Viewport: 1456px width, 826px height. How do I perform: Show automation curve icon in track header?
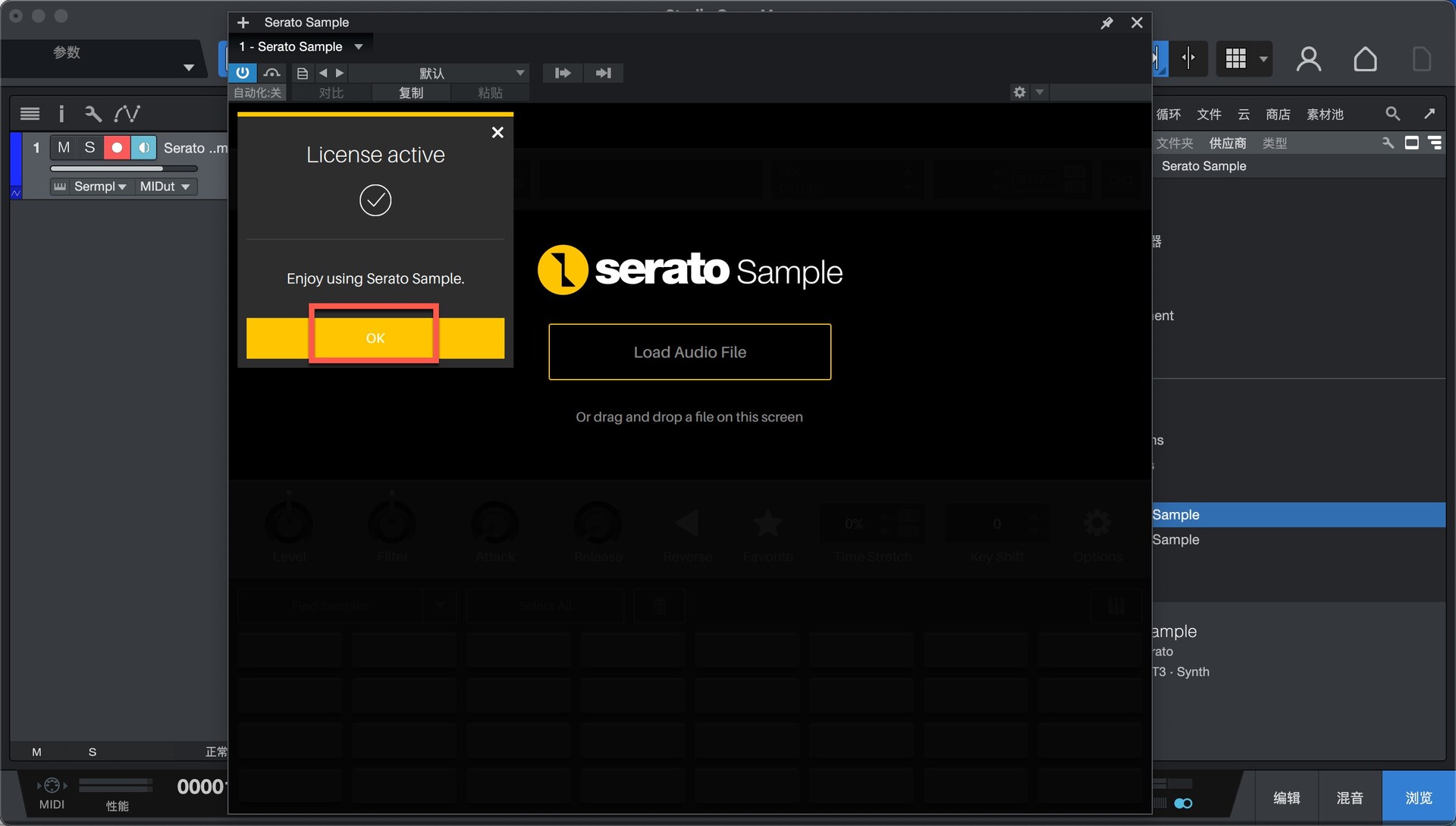pos(127,114)
